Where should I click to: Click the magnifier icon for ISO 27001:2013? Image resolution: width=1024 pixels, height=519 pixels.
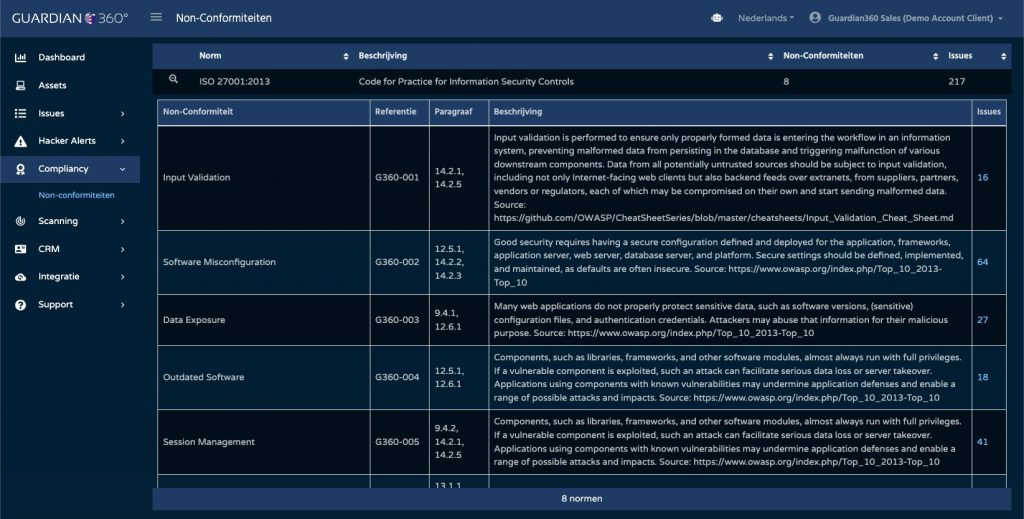(173, 79)
